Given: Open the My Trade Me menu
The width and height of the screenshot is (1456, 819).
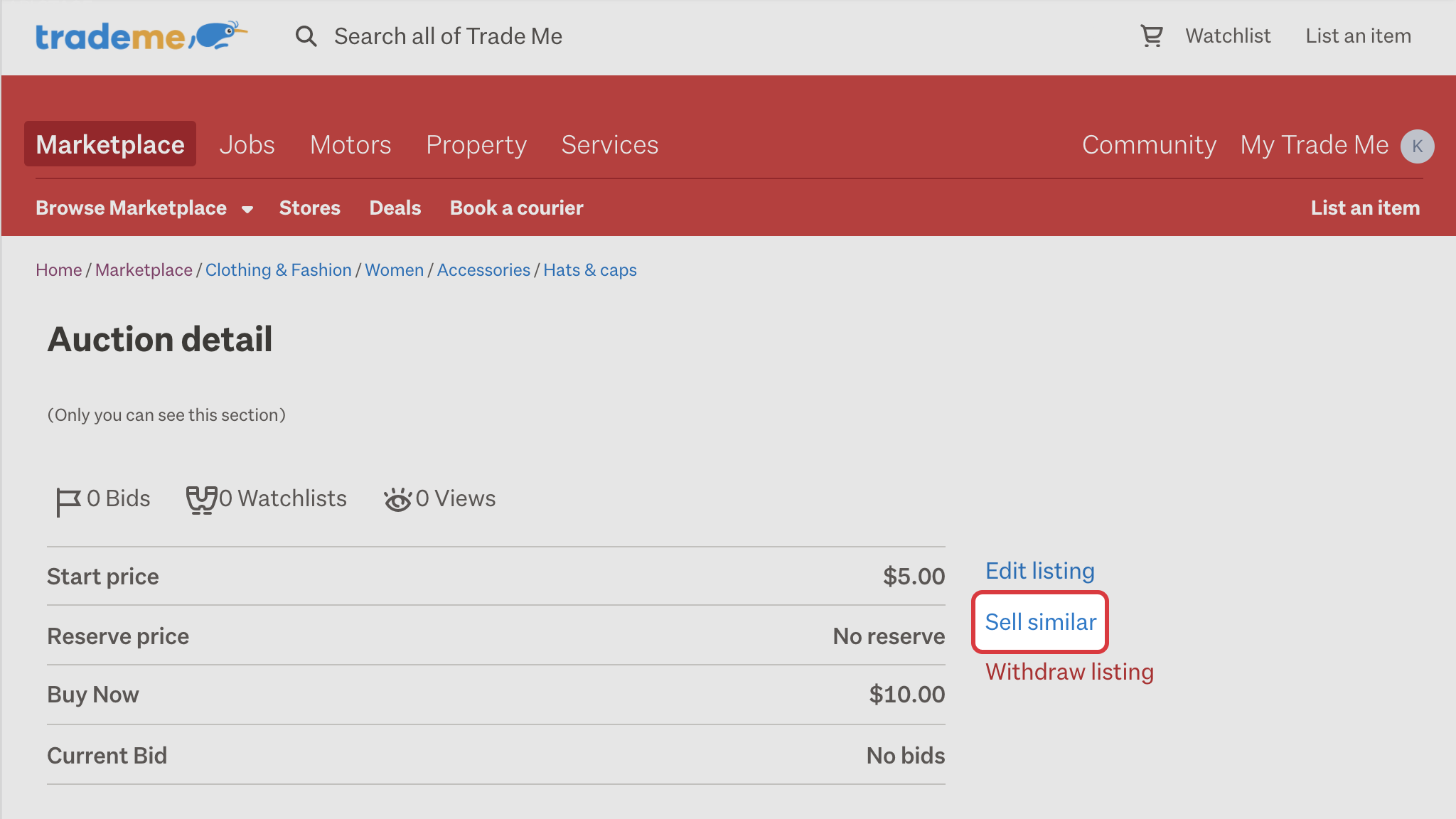Looking at the screenshot, I should point(1314,145).
